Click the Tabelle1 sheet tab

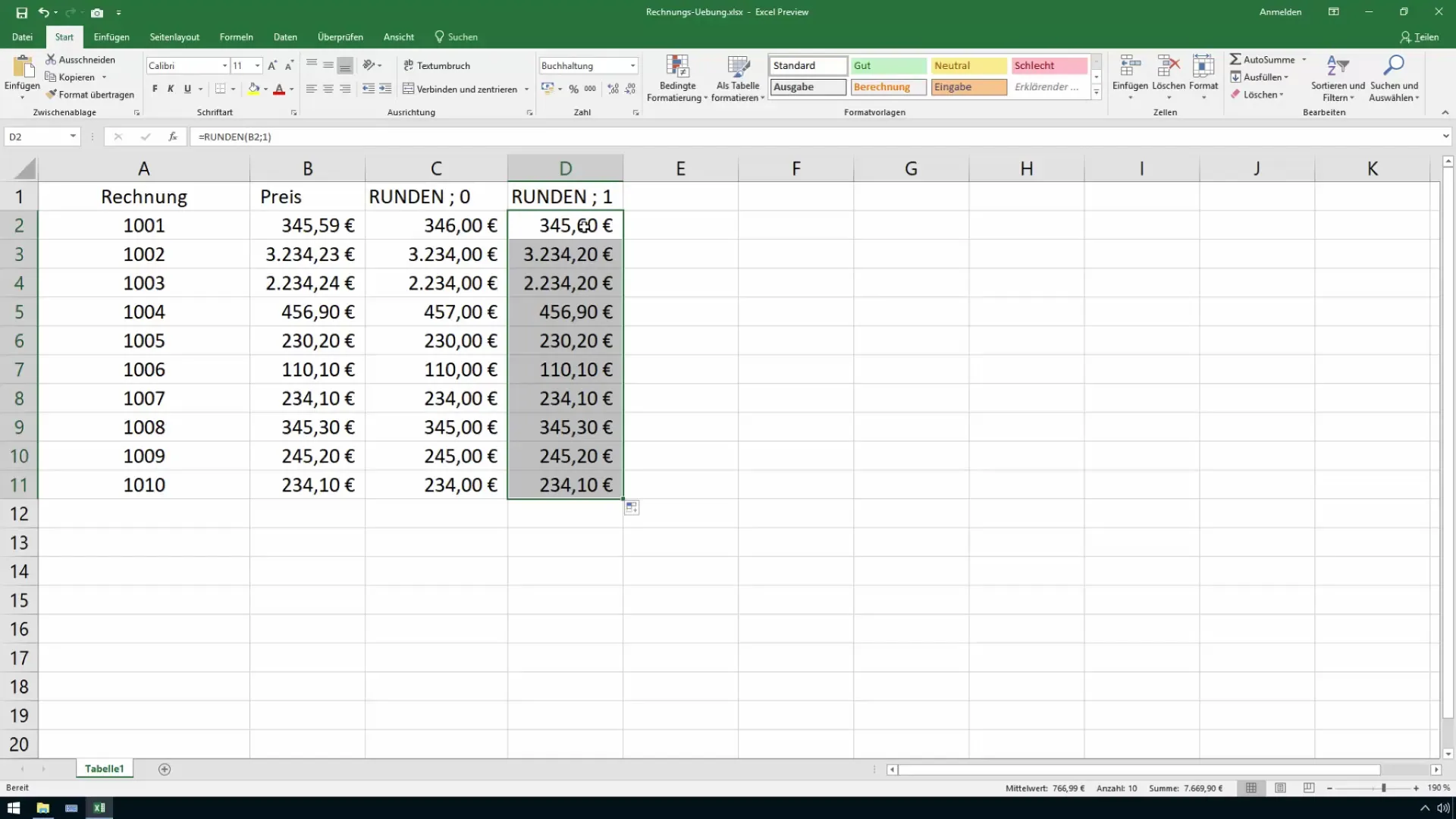coord(104,768)
